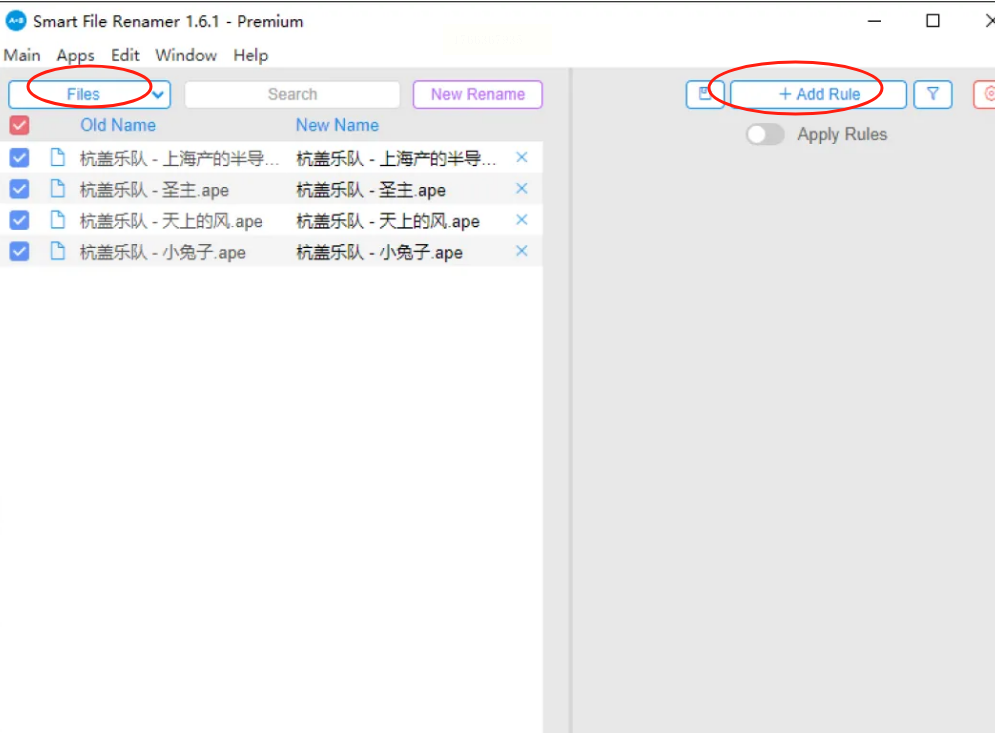
Task: Open the Window menu
Action: tap(186, 55)
